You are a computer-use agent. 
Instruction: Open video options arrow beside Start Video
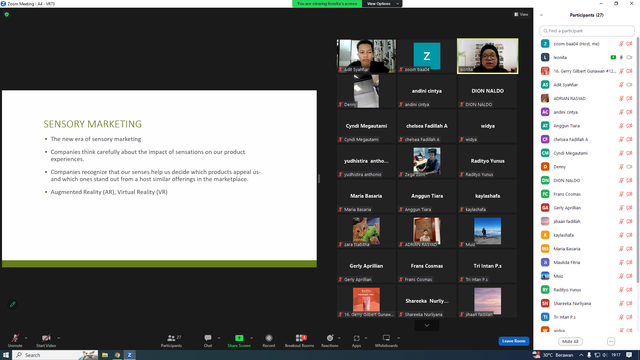(58, 338)
